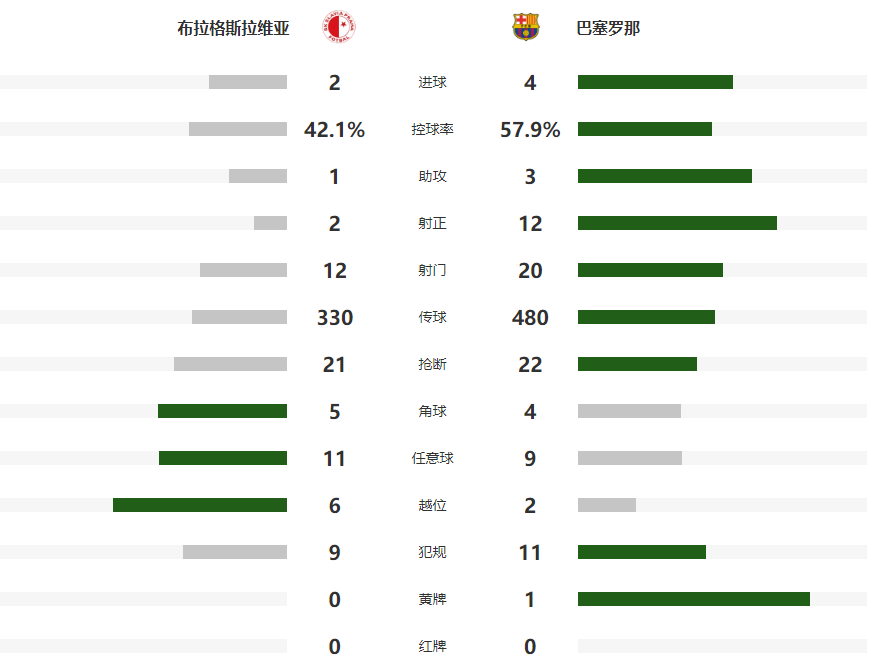Click the 控球率 stat label

pyautogui.click(x=432, y=130)
